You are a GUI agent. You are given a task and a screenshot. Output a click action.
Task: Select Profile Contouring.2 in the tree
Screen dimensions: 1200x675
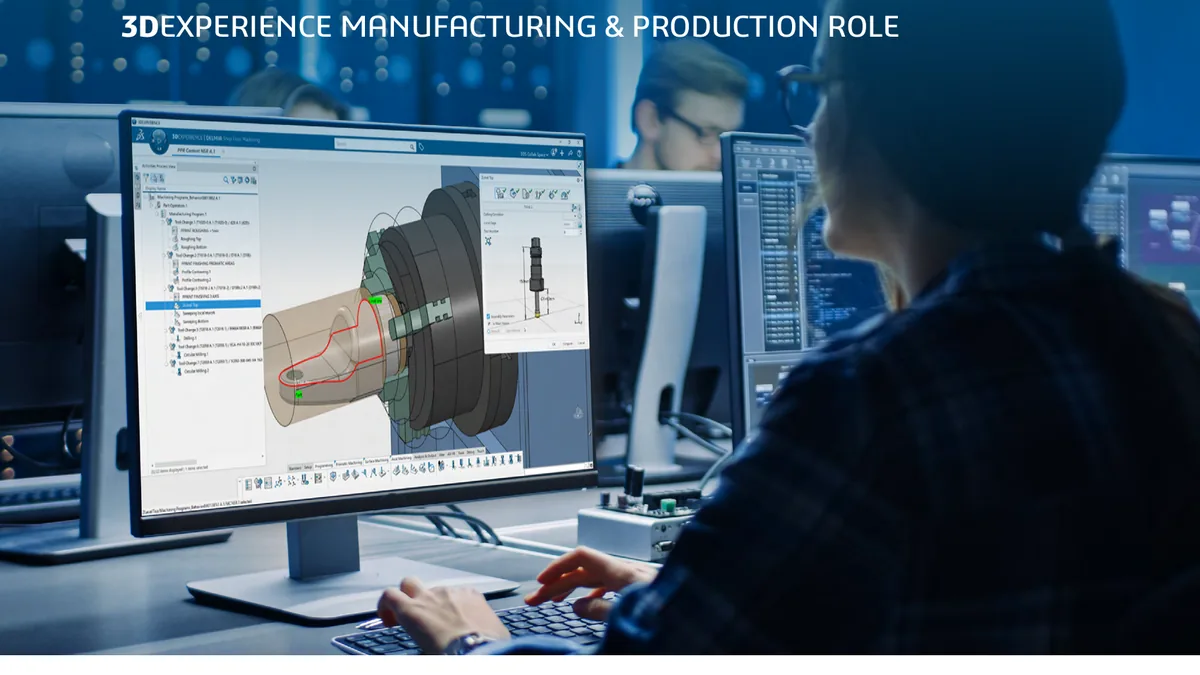[x=196, y=280]
